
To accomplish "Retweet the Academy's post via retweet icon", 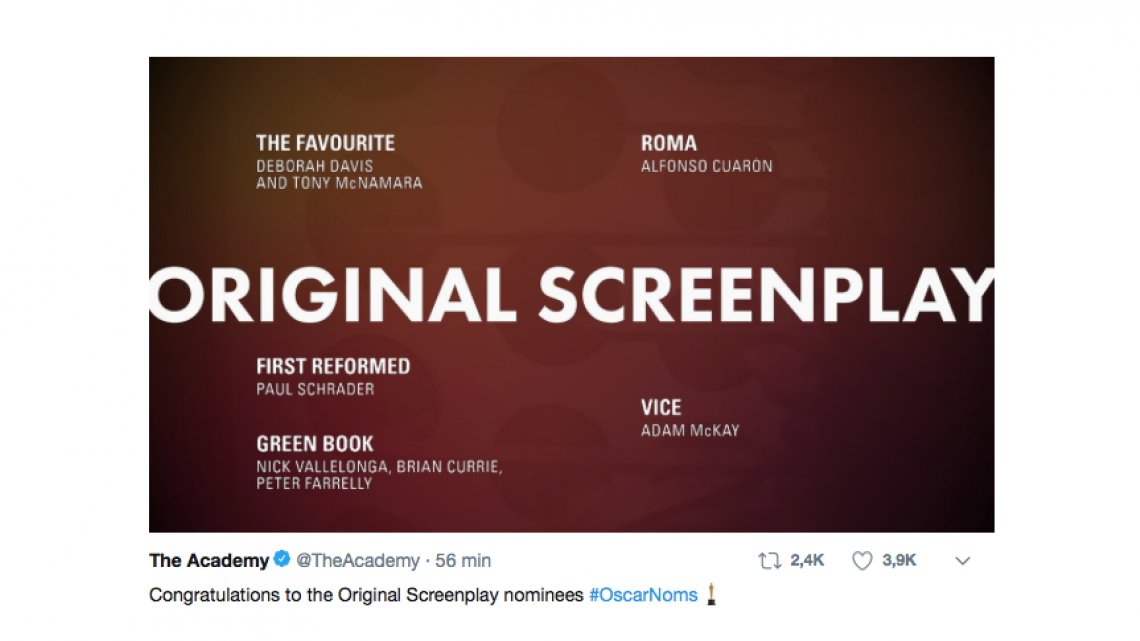I will click(766, 561).
